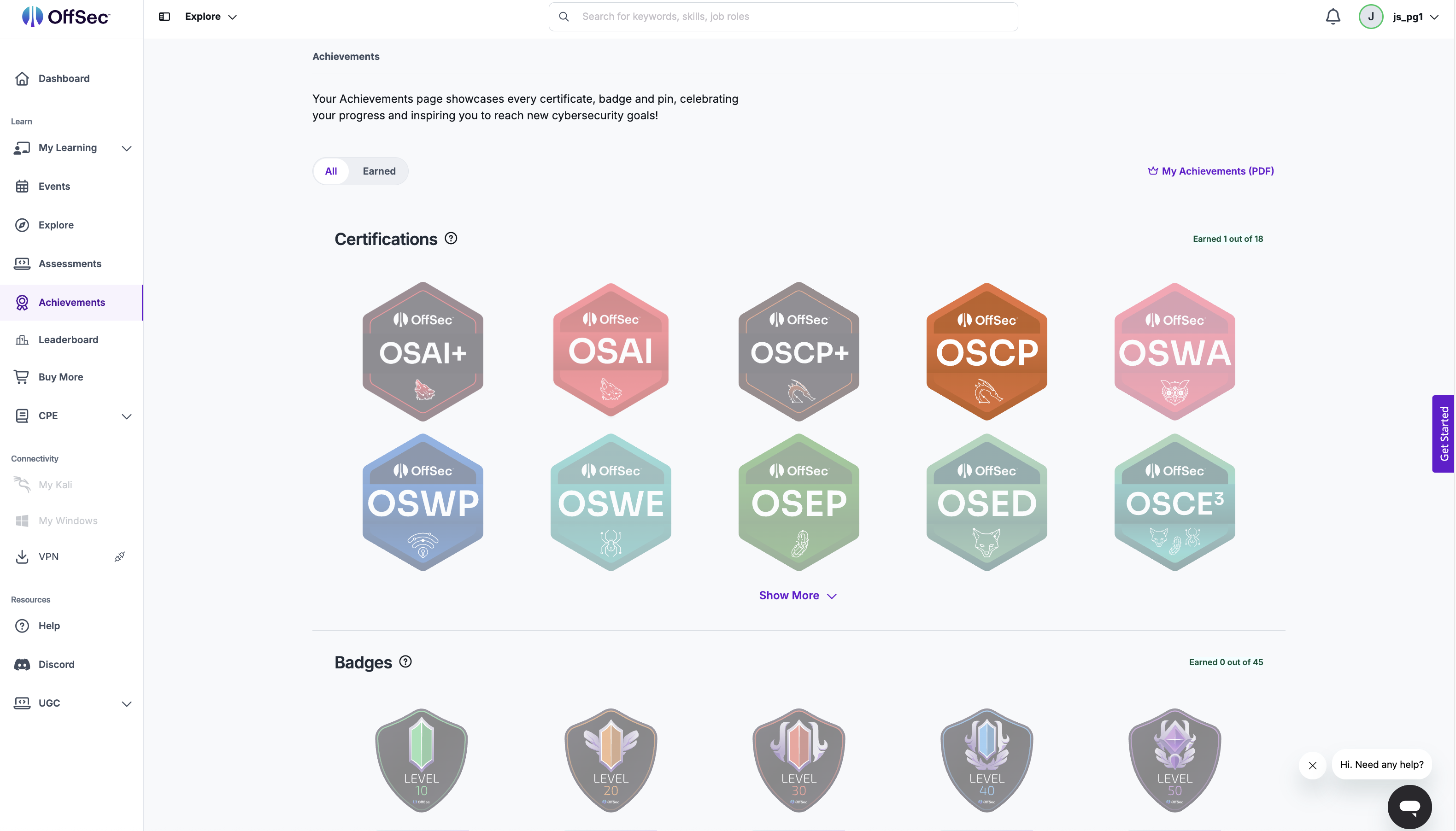Click the 'Earned 1 out of 18' text
This screenshot has height=831, width=1456.
1228,239
